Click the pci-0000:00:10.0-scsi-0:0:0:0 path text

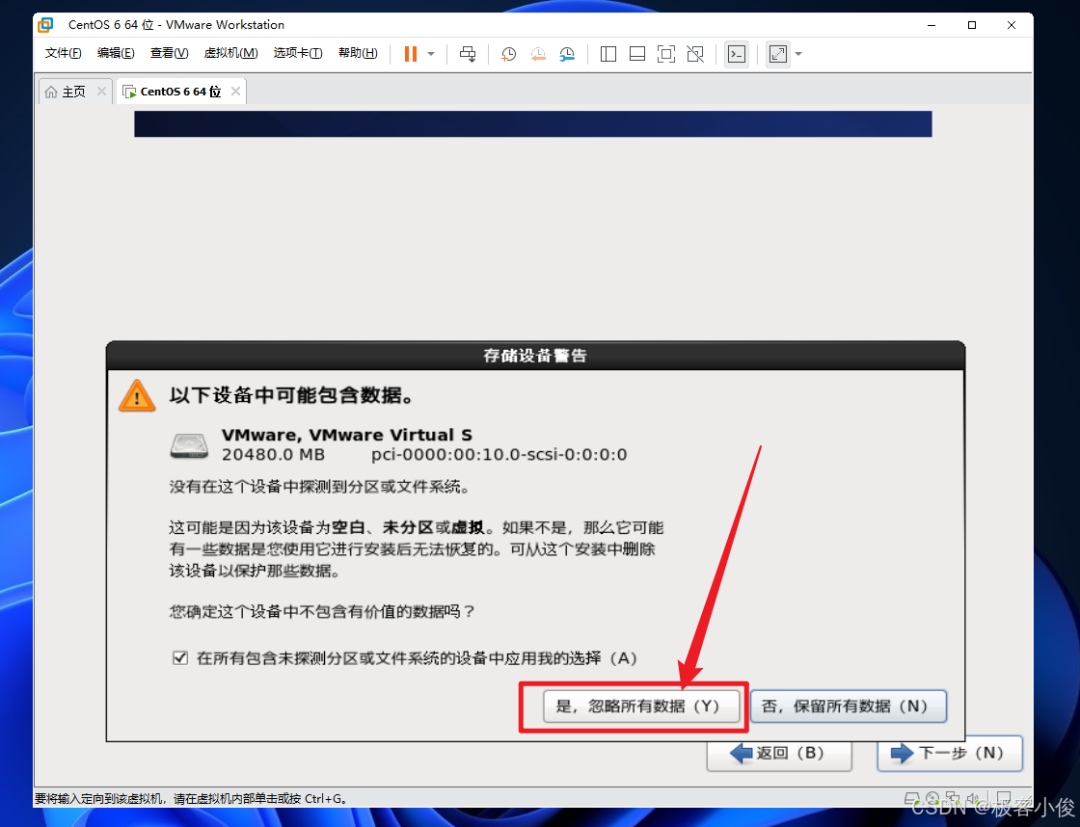coord(499,454)
